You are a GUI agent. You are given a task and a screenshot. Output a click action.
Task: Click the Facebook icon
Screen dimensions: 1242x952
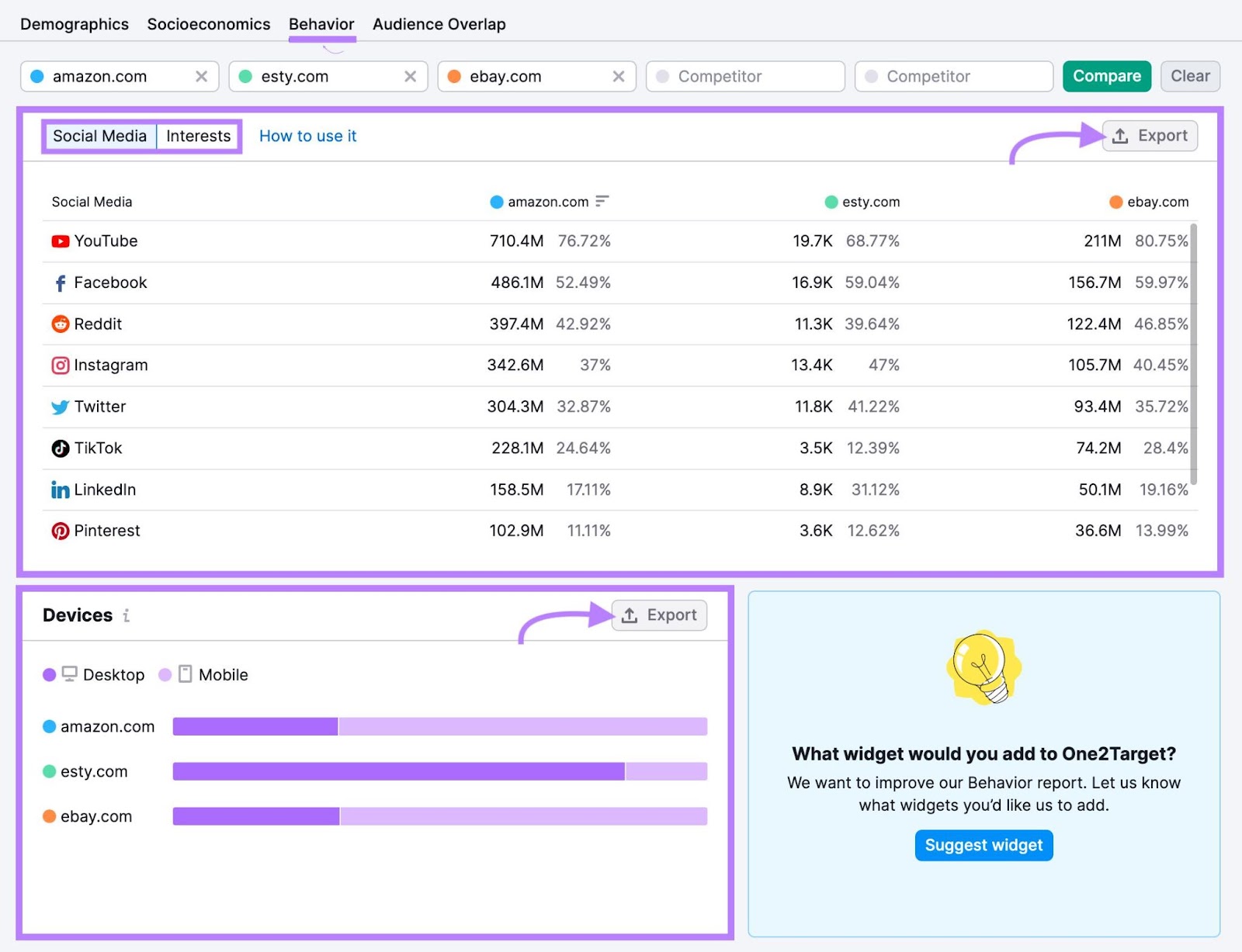coord(60,282)
